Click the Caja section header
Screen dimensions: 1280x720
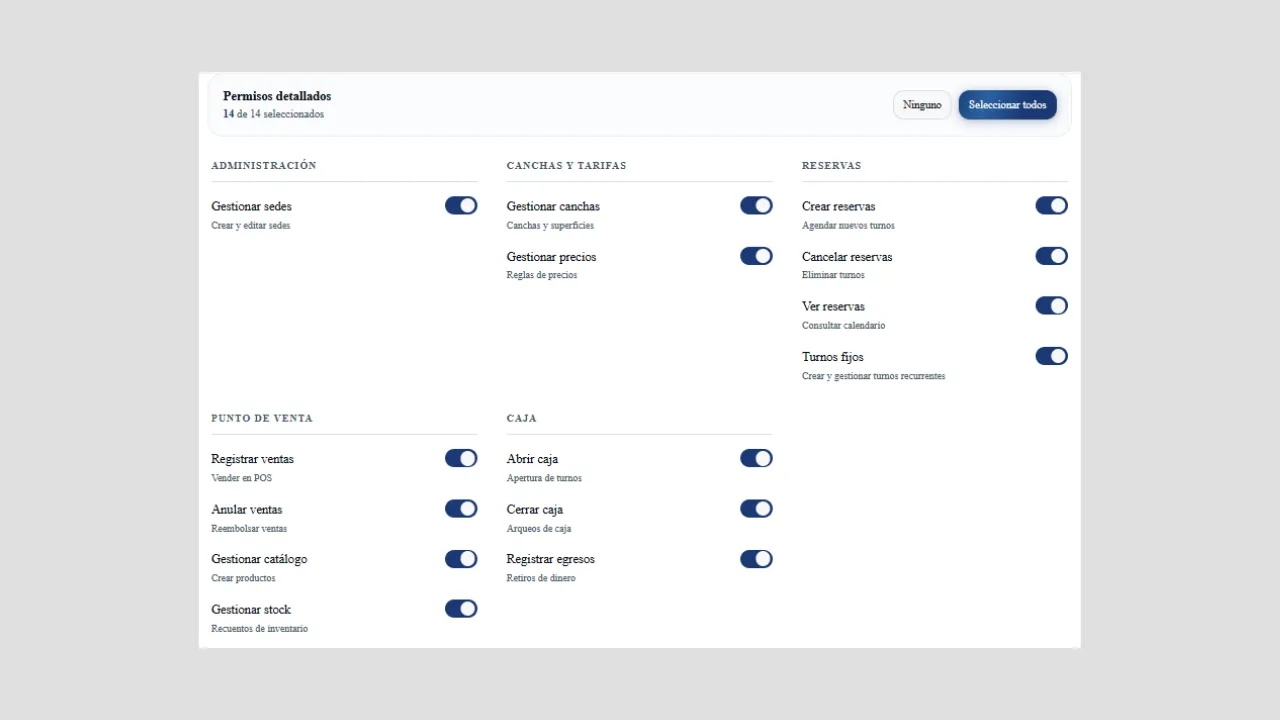coord(522,419)
